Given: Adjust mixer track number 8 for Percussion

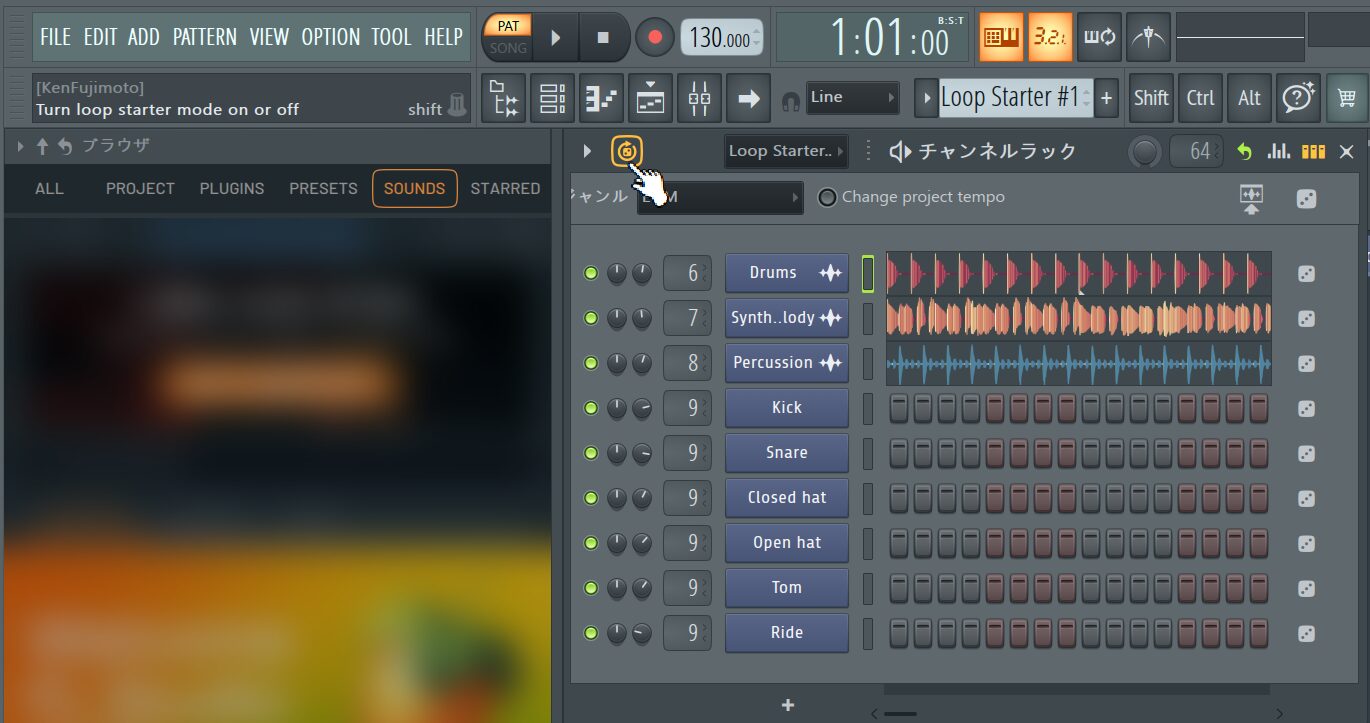Looking at the screenshot, I should (x=687, y=363).
